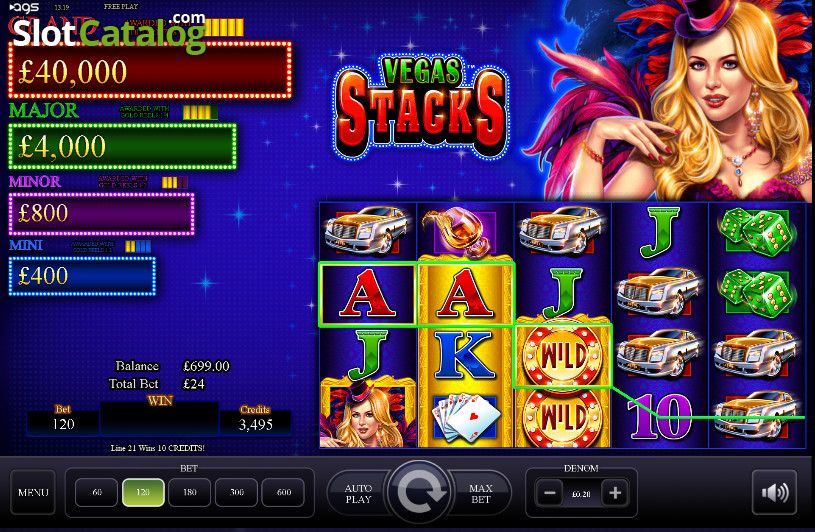Spin the reels with the circular arrow button
This screenshot has width=815, height=532.
(x=419, y=492)
